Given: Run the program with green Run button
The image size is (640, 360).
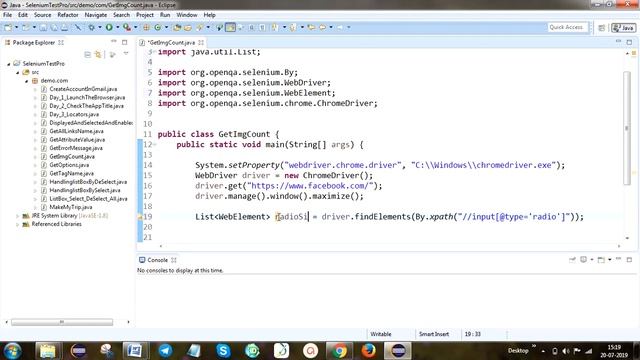Looking at the screenshot, I should point(109,27).
